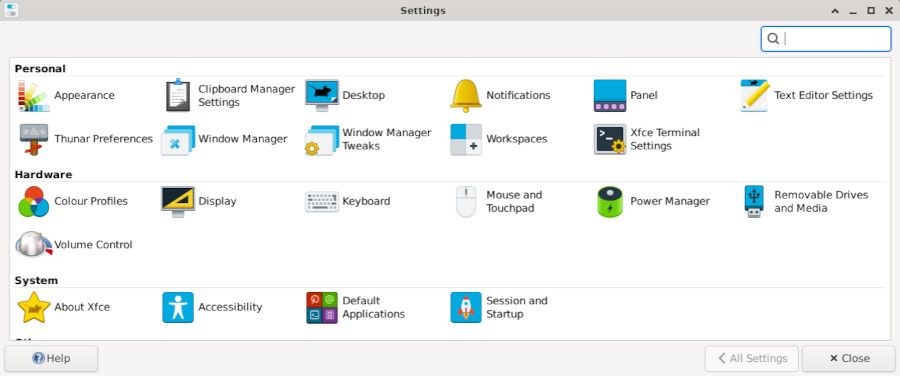Focus the settings search field

pos(826,38)
